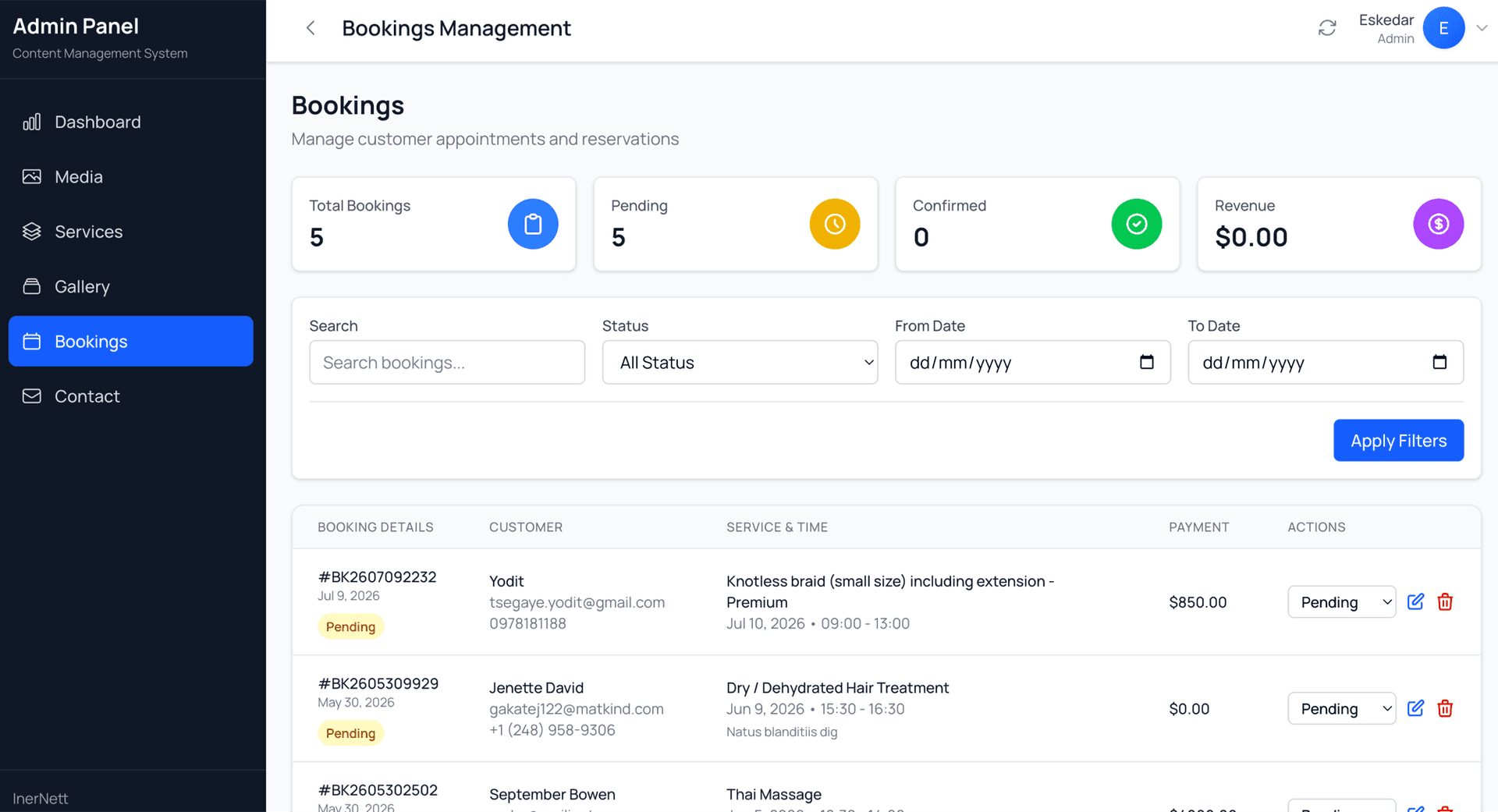Open the To Date calendar picker icon
Image resolution: width=1498 pixels, height=812 pixels.
[1439, 362]
